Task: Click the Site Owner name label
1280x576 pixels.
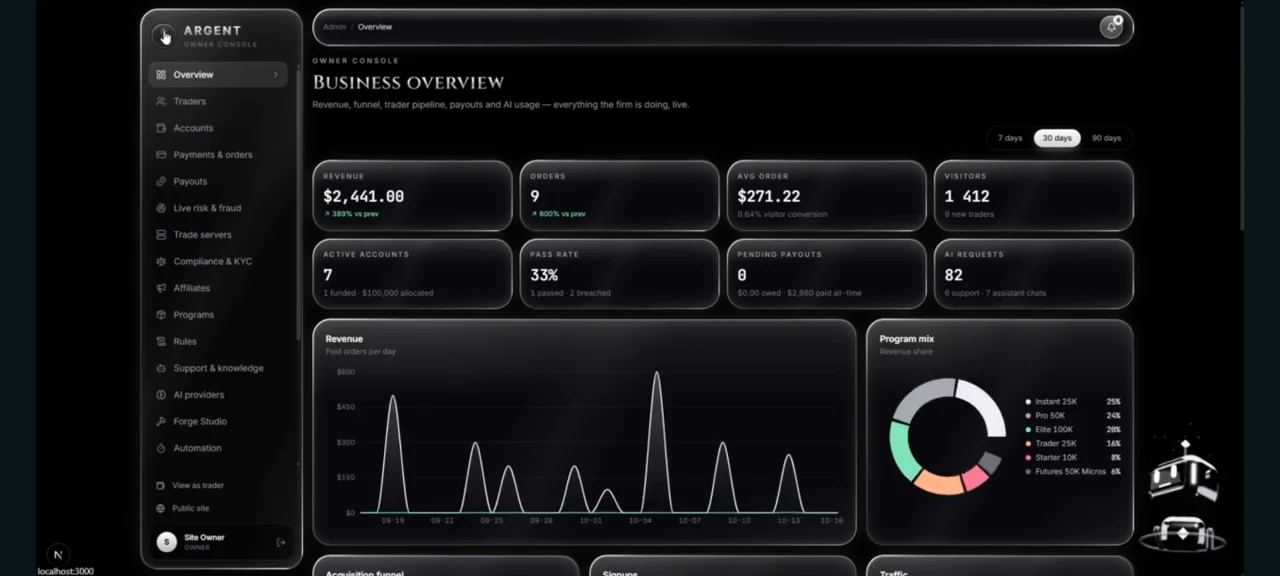Action: pos(204,538)
